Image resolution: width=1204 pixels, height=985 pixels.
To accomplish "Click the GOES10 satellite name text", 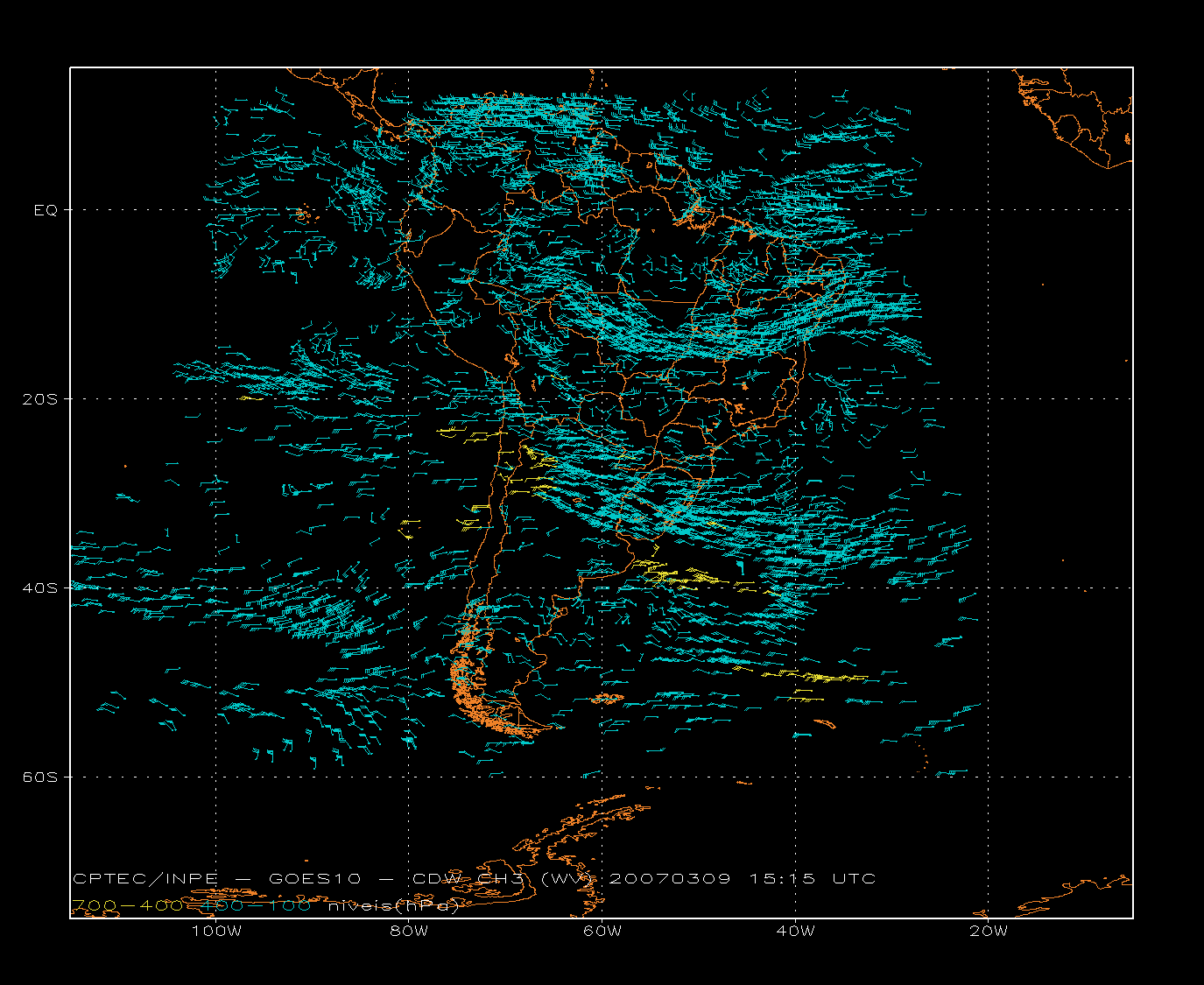I will click(313, 878).
